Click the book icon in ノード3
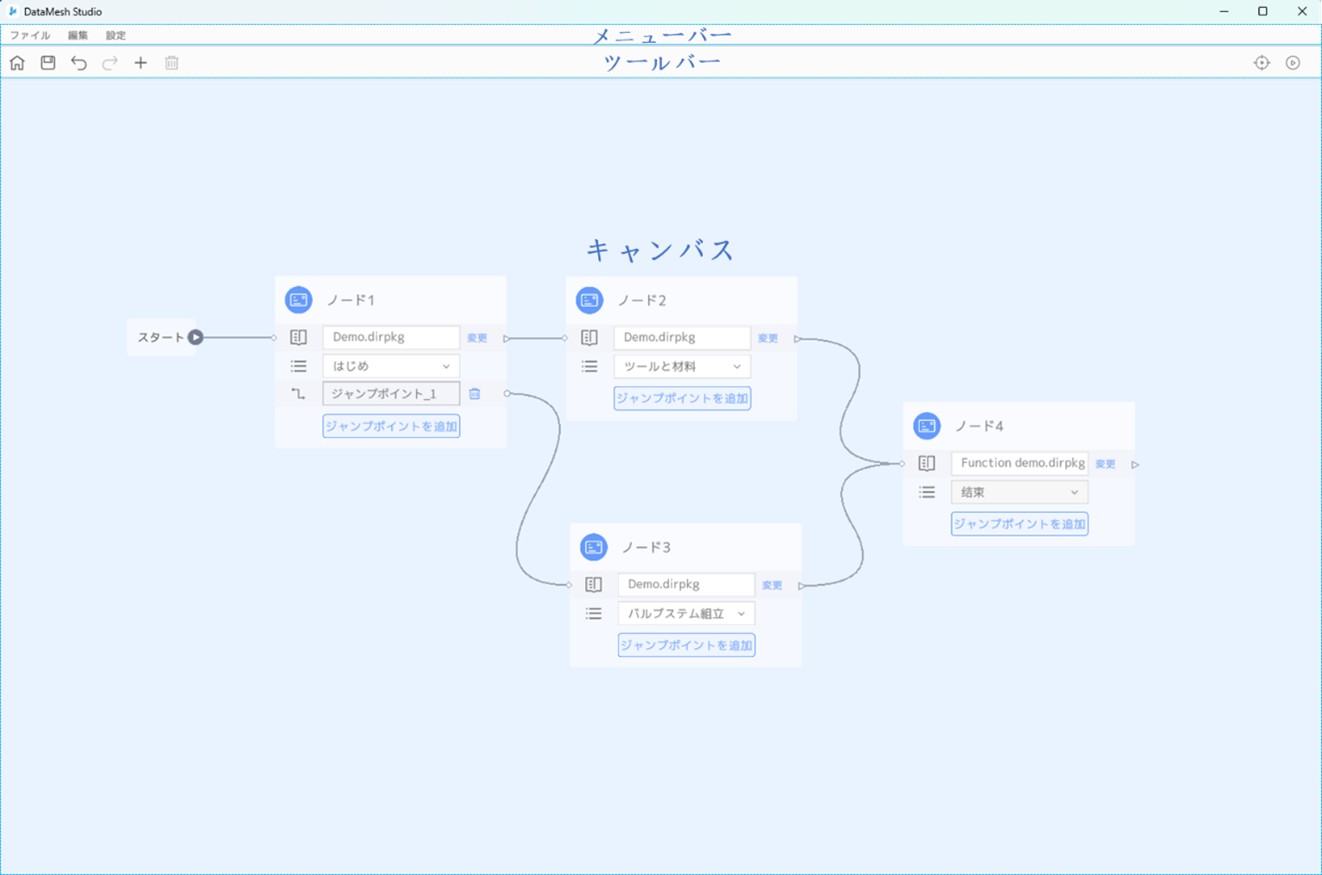1322x875 pixels. click(x=593, y=585)
